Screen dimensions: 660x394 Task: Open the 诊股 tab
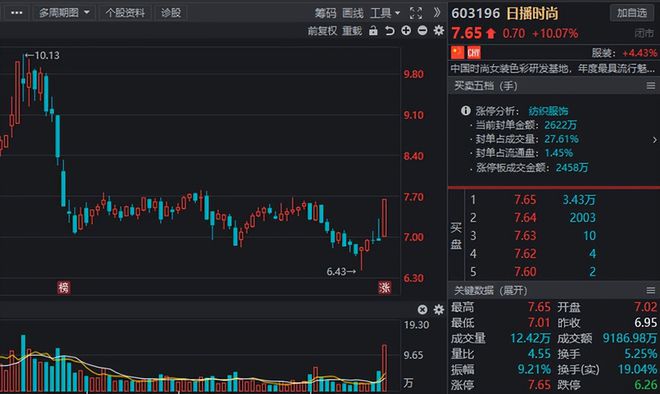point(170,13)
